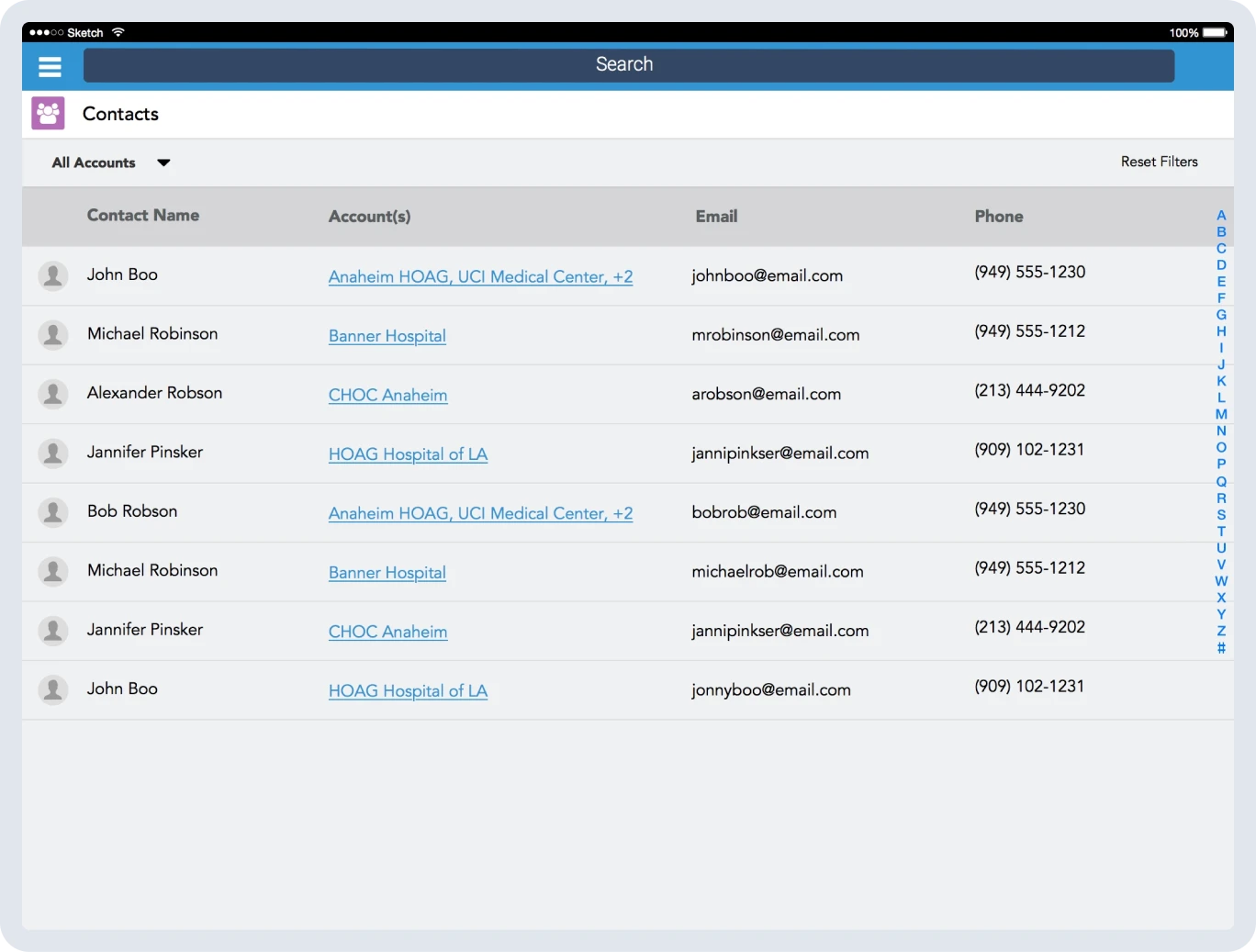Open the hamburger menu icon
The image size is (1256, 952).
tap(50, 67)
